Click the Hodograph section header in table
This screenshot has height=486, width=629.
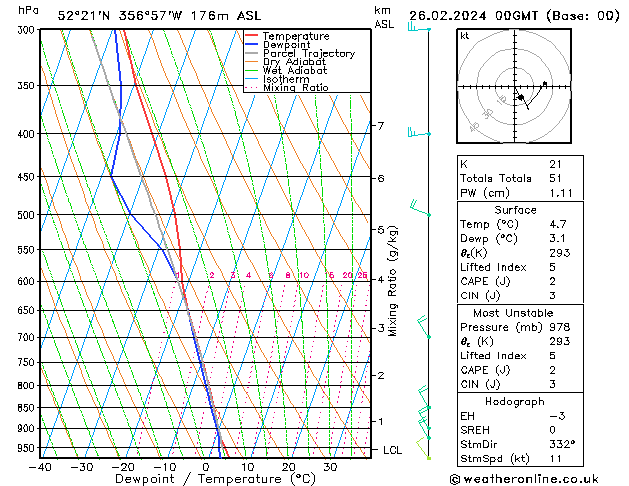(516, 401)
